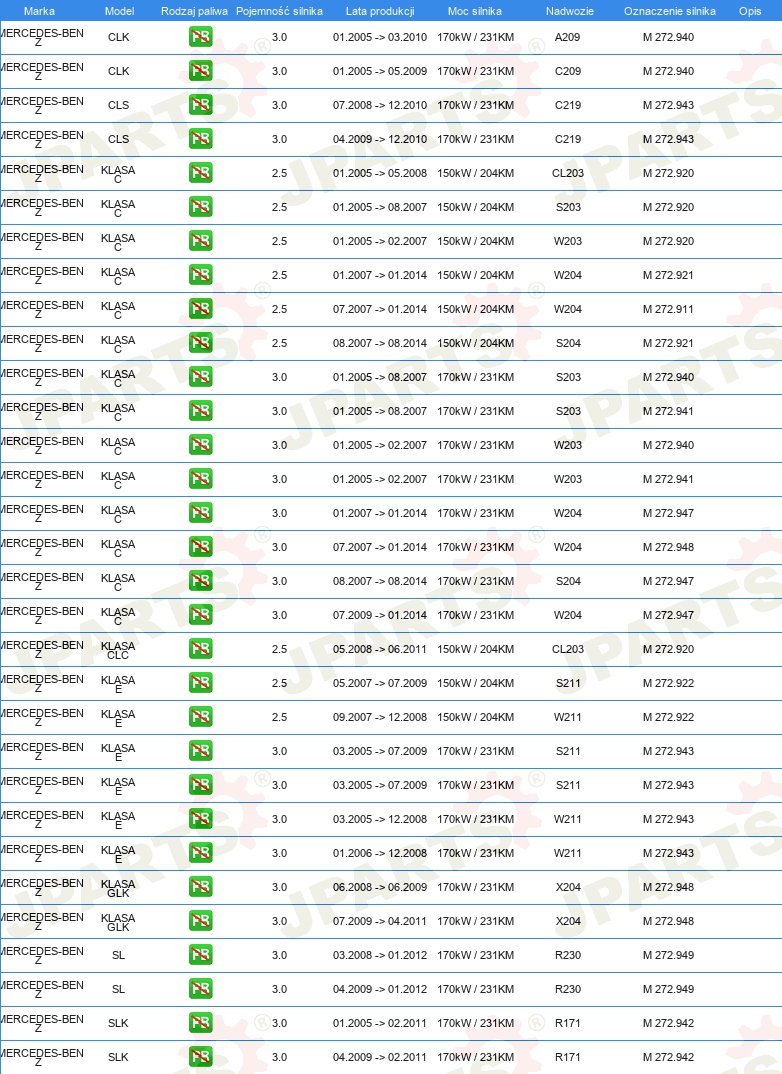Image resolution: width=782 pixels, height=1074 pixels.
Task: Select the R171 cell in the 01.2005 SLK row
Action: tap(568, 1023)
